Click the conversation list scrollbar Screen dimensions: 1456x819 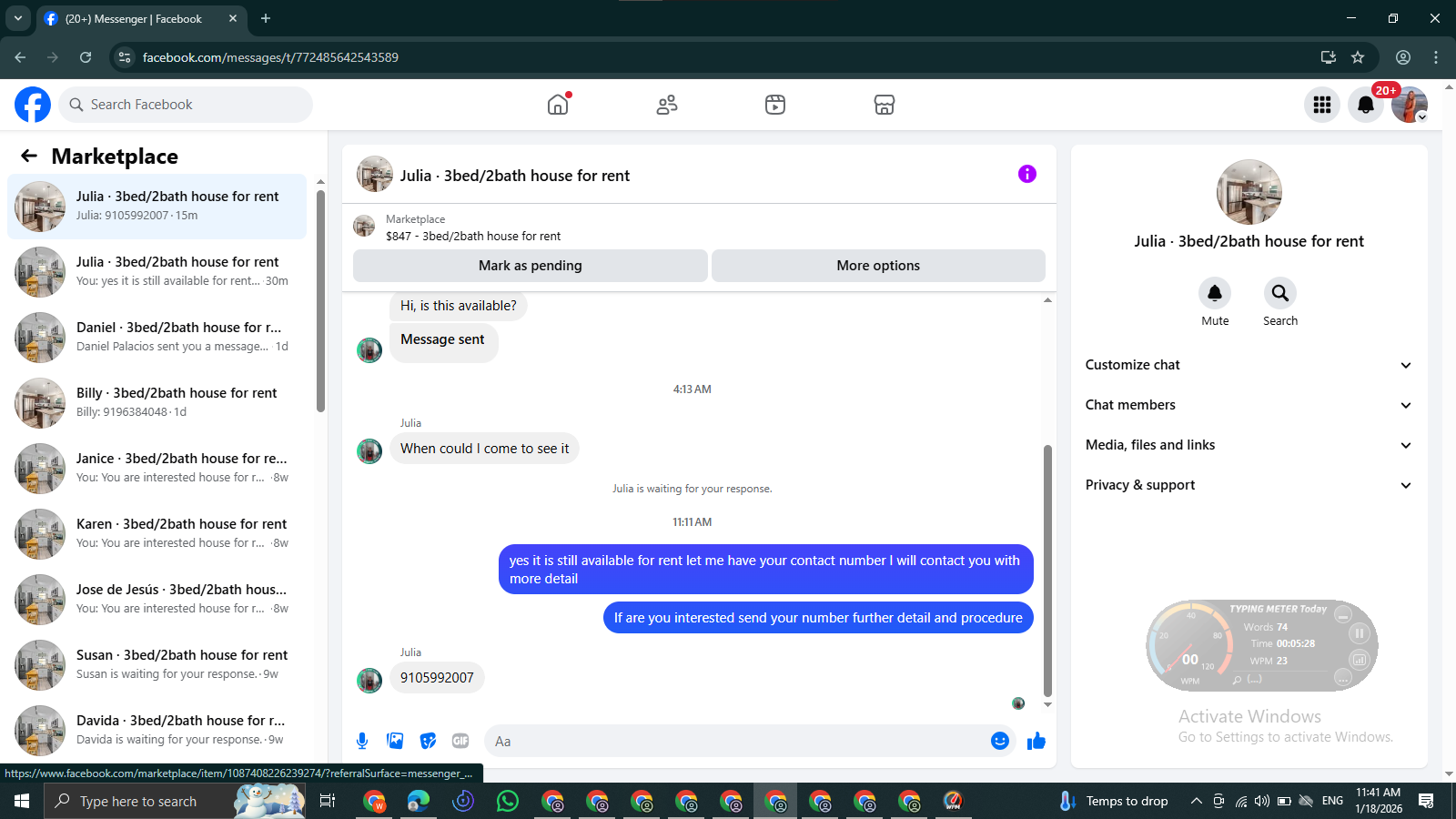pyautogui.click(x=320, y=300)
